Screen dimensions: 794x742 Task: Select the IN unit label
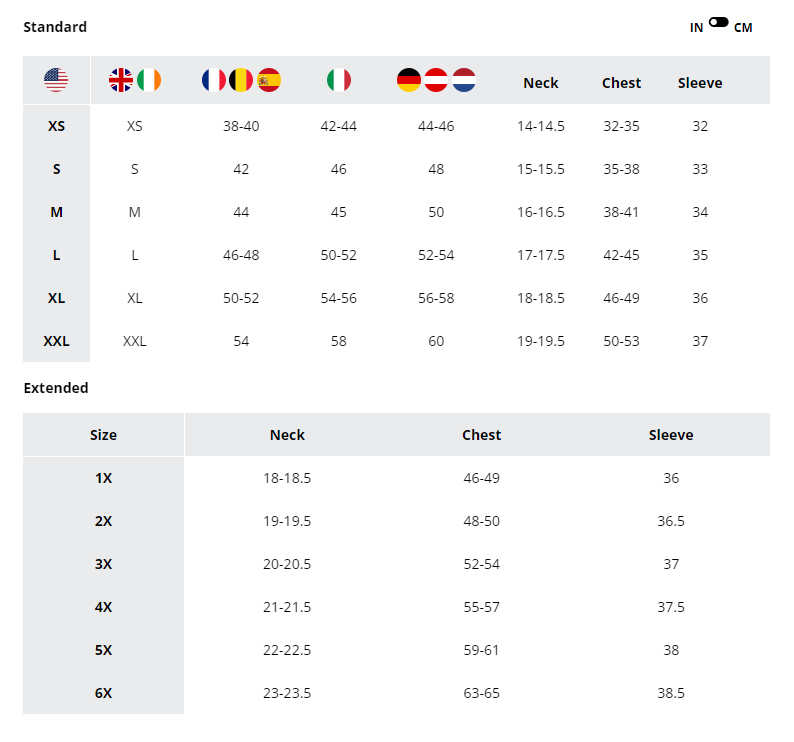696,28
